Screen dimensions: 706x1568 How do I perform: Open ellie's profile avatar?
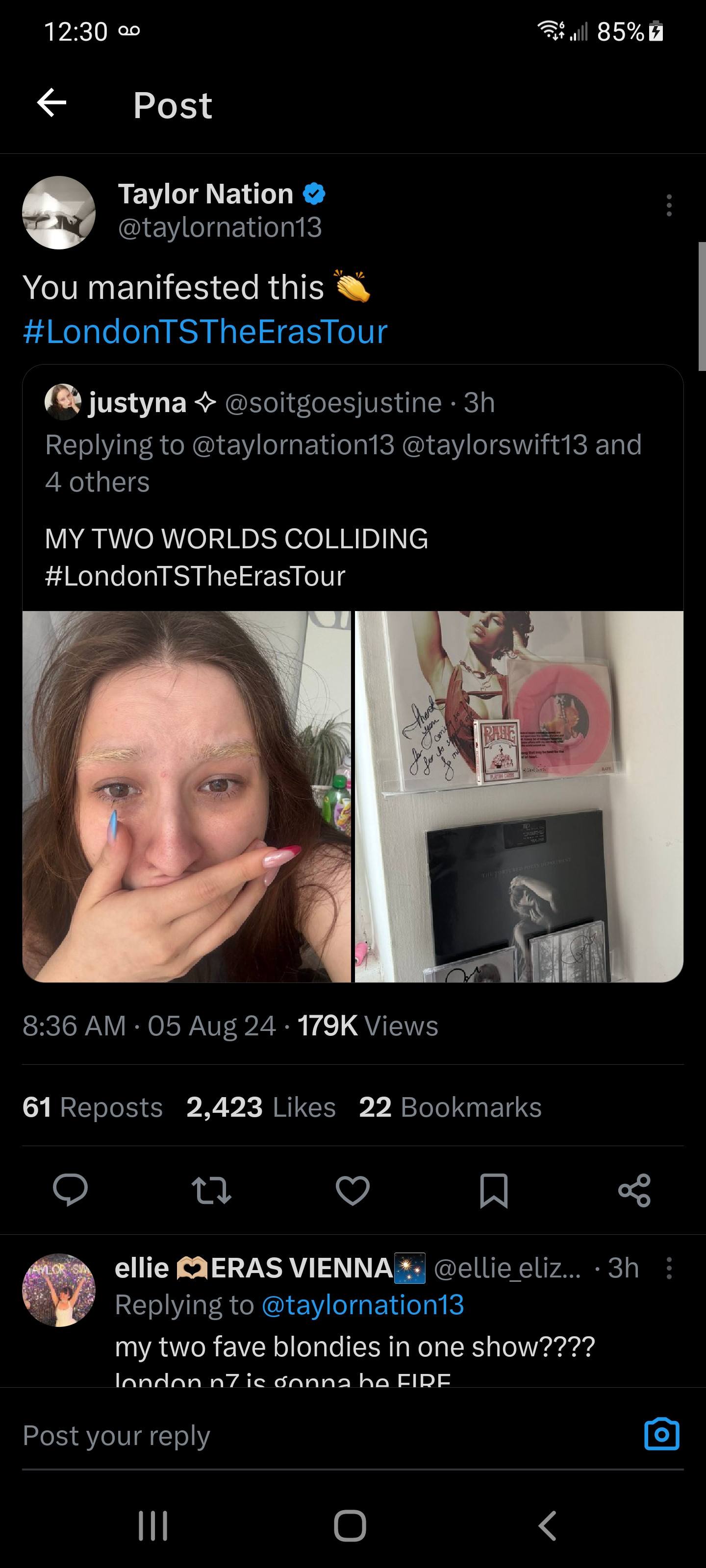coord(59,1290)
